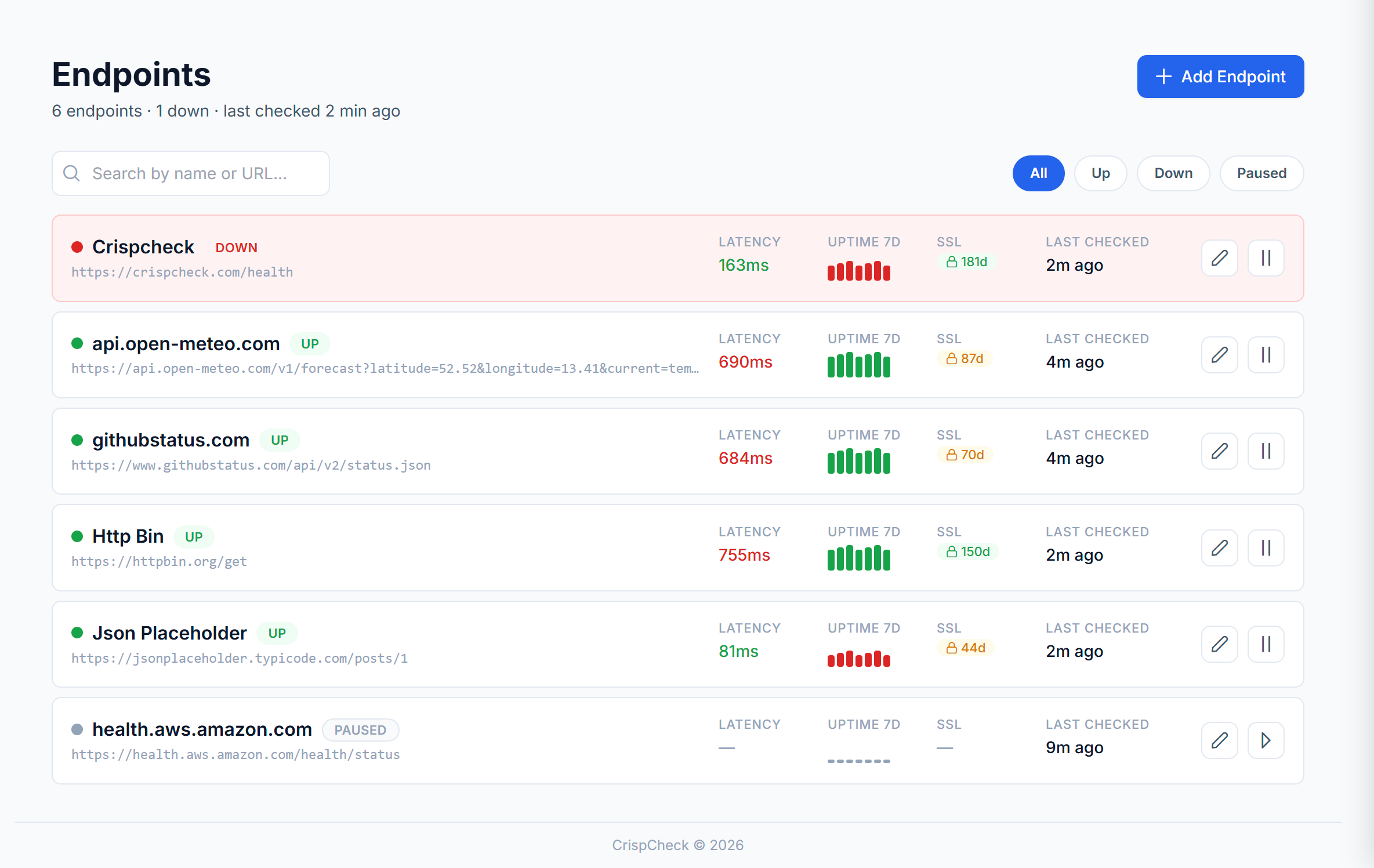Edit the Http Bin endpoint
The height and width of the screenshot is (868, 1374).
[x=1219, y=548]
